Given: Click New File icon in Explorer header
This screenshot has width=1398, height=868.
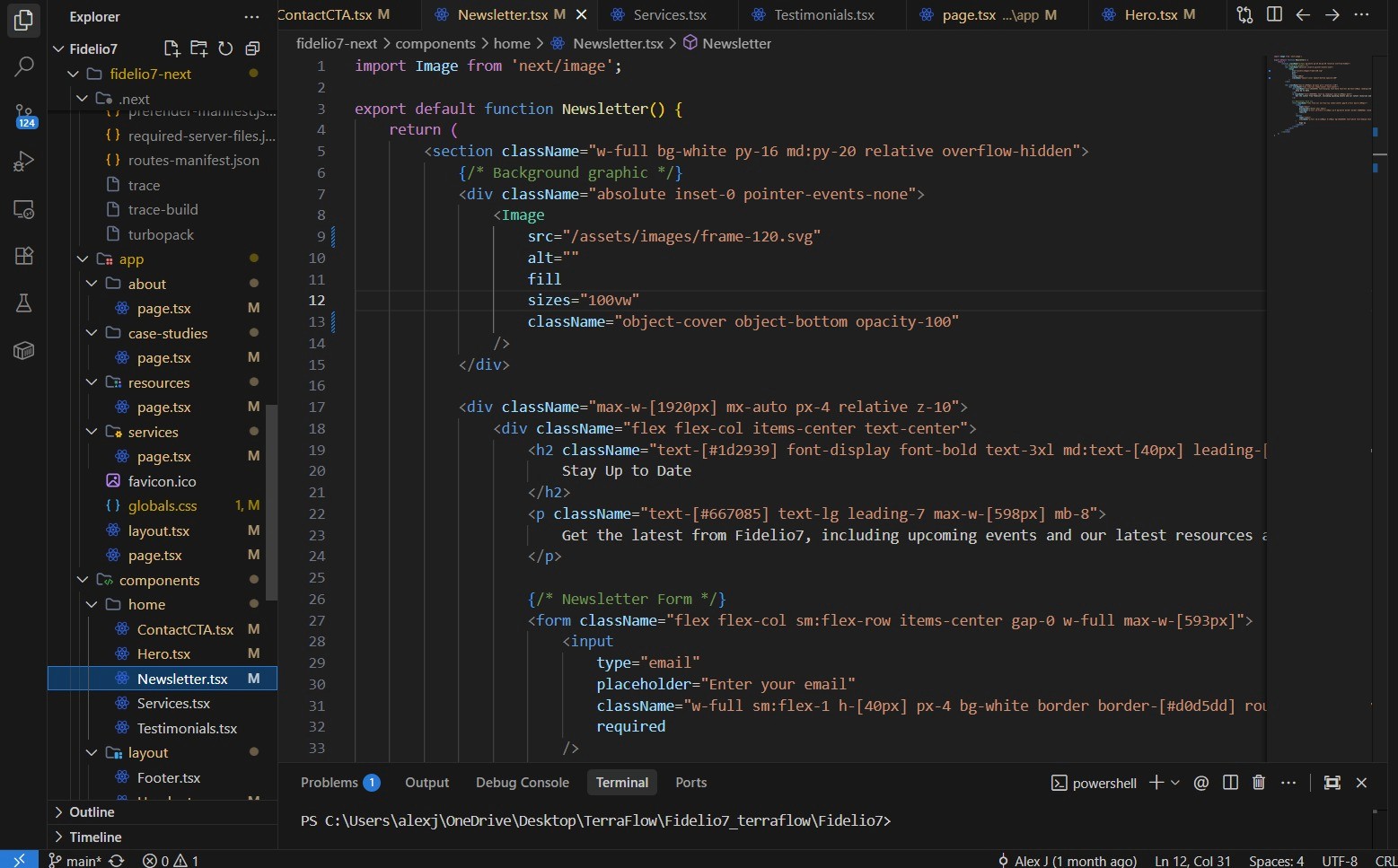Looking at the screenshot, I should 171,48.
